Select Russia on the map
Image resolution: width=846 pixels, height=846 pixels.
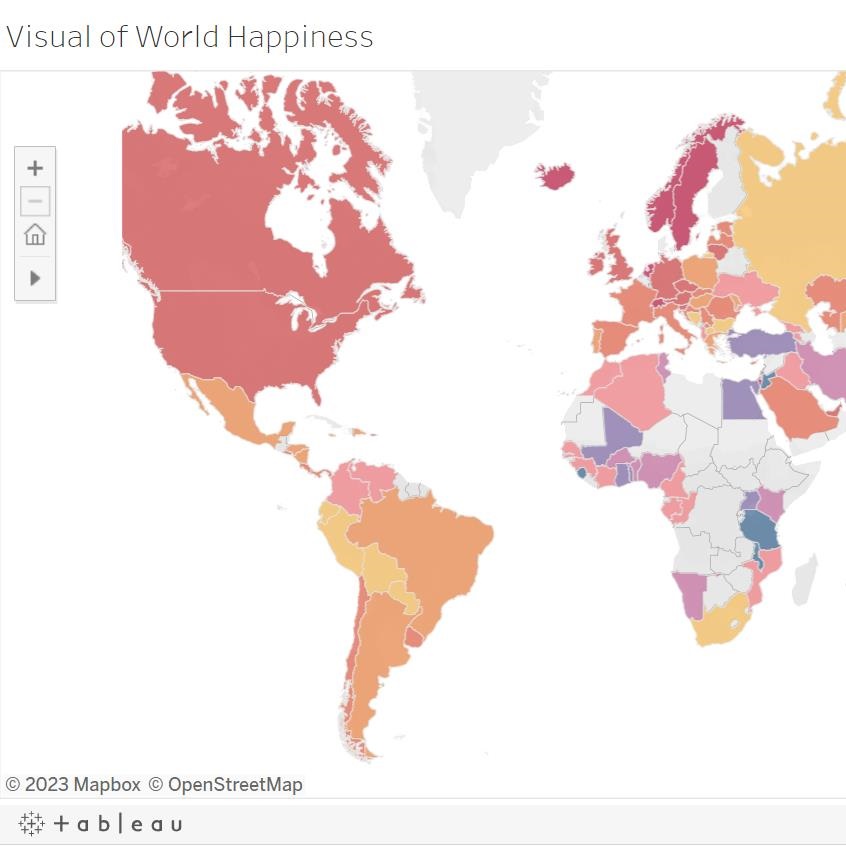[x=800, y=220]
